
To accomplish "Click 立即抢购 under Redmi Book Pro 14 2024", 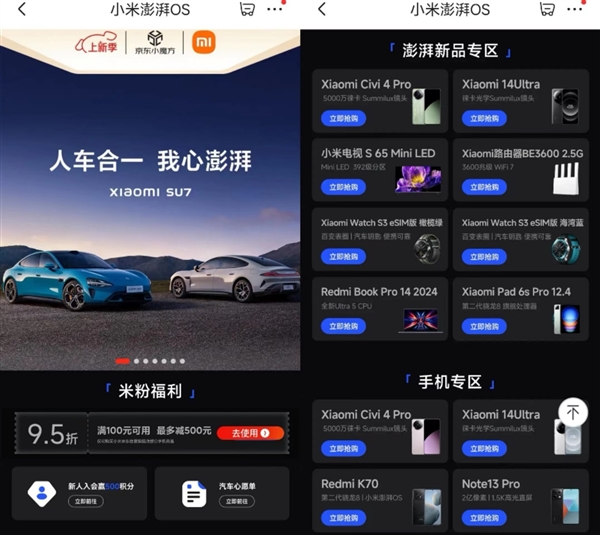I will click(x=343, y=325).
